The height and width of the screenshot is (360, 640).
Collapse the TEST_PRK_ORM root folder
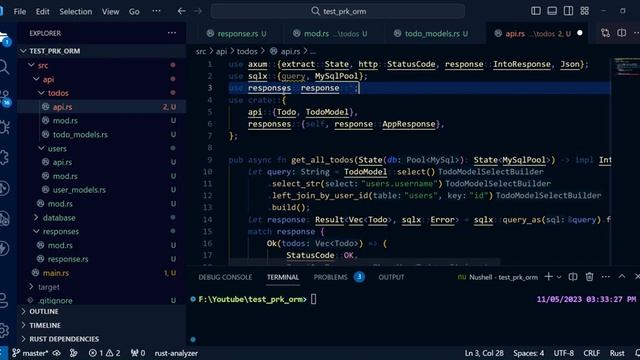pyautogui.click(x=102, y=51)
